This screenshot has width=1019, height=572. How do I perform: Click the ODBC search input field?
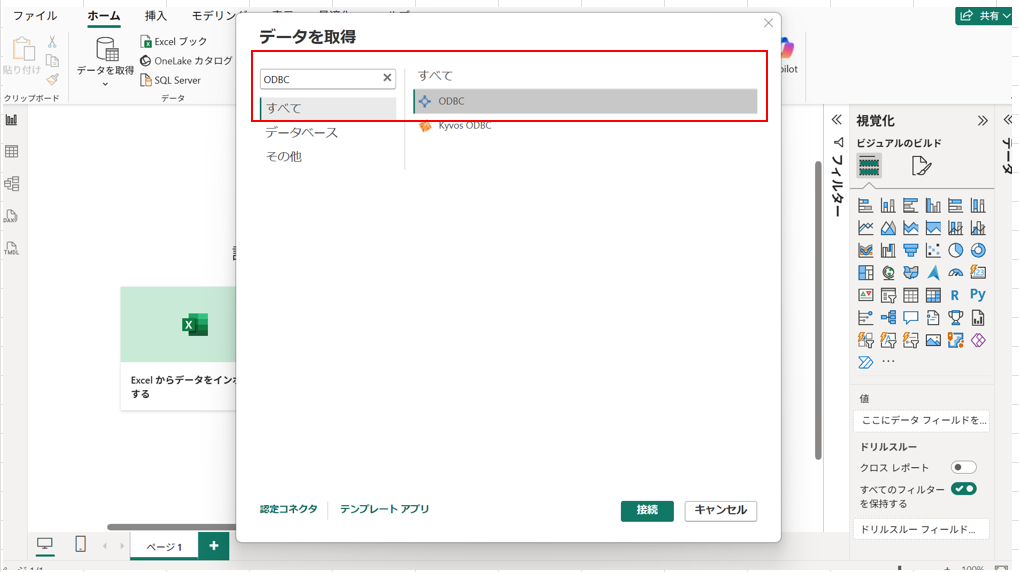[x=319, y=79]
